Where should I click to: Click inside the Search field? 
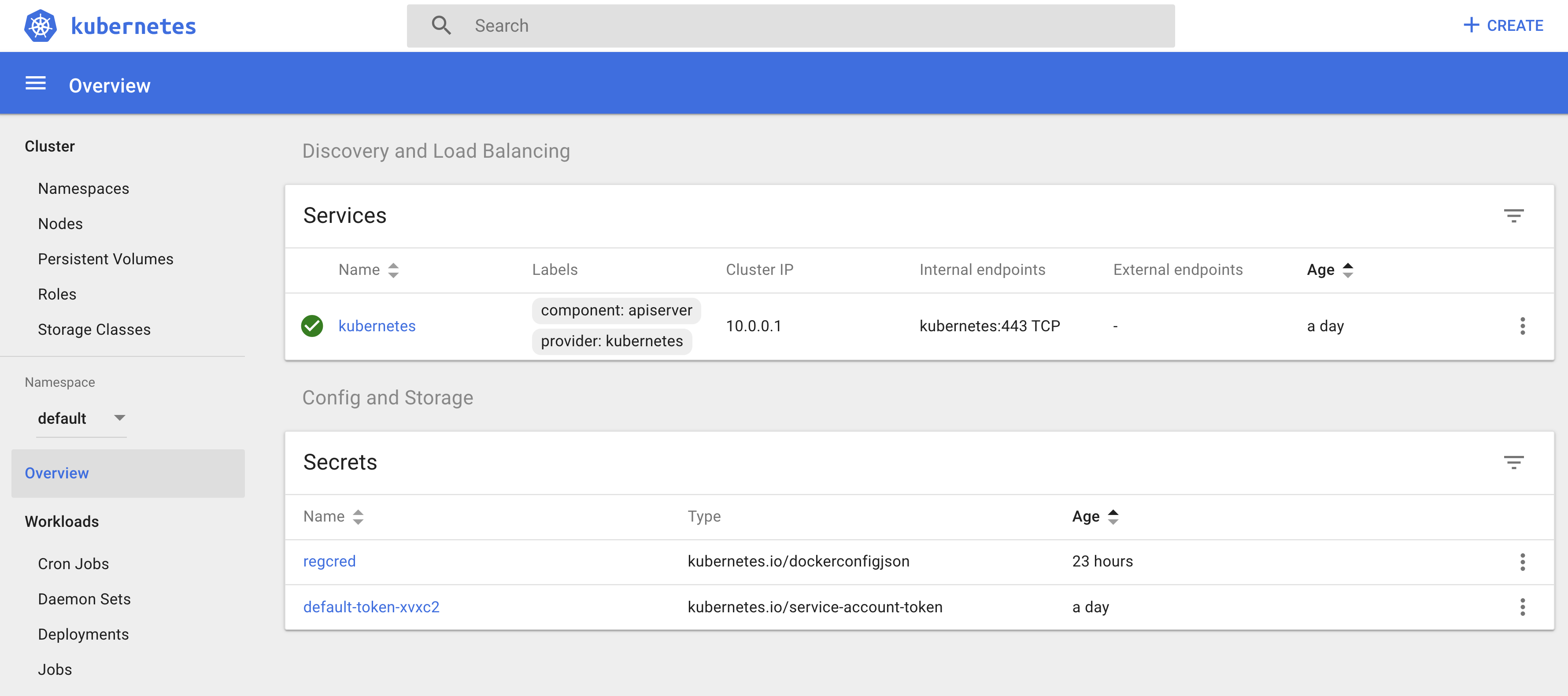669,25
